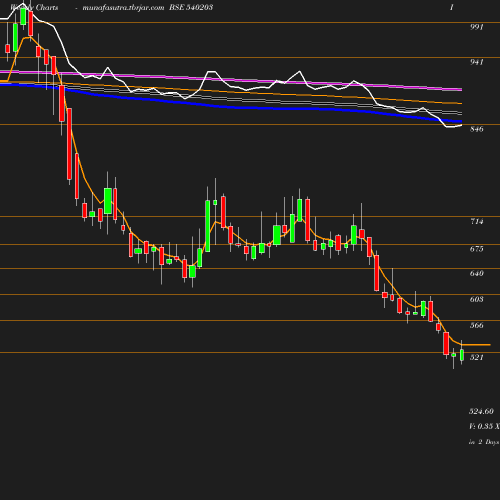Click the 991 price axis label

coord(476,27)
